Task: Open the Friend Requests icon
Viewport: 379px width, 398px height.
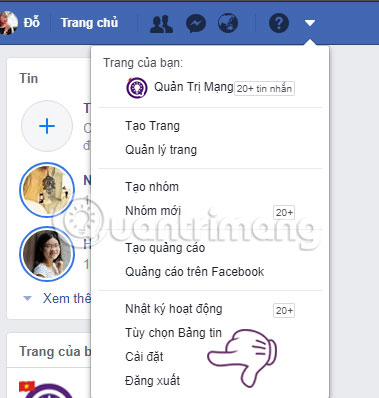Action: 161,23
